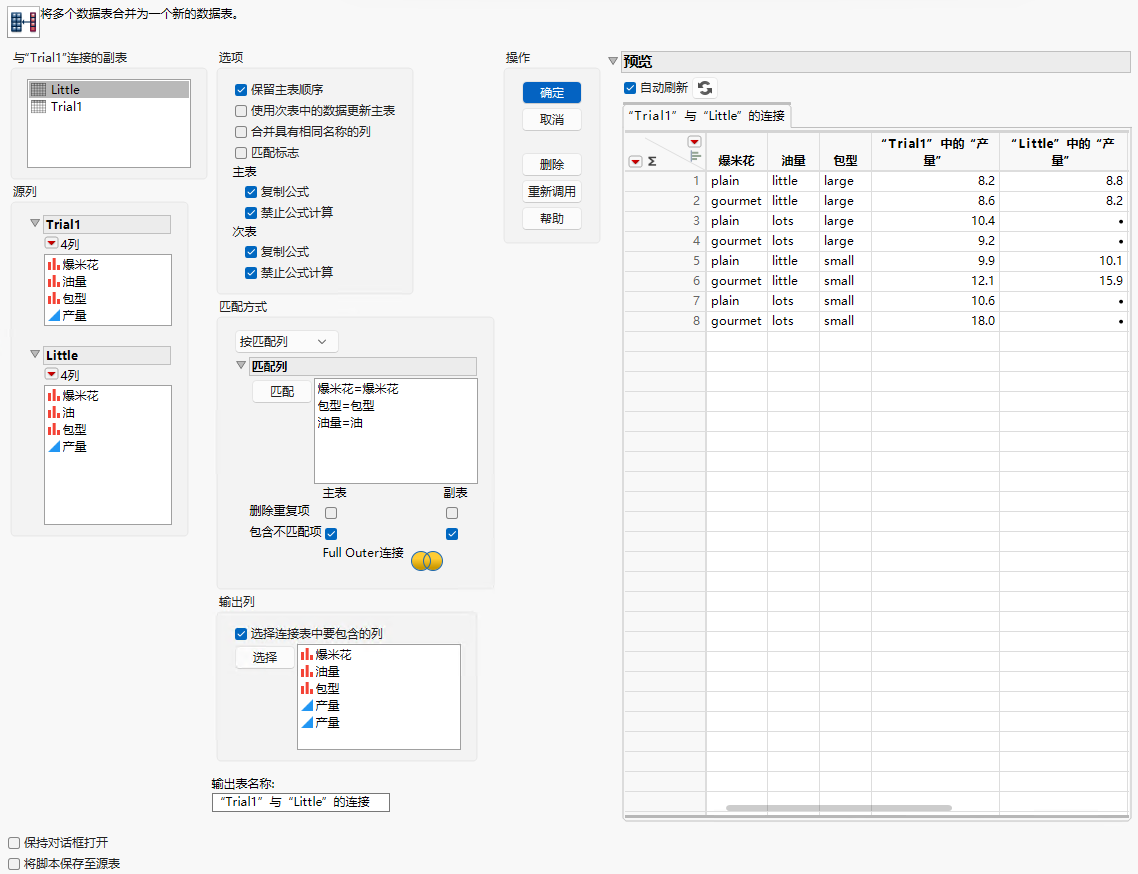Screen dimensions: 1138x874
Task: Collapse the 预览 panel
Action: tap(613, 62)
